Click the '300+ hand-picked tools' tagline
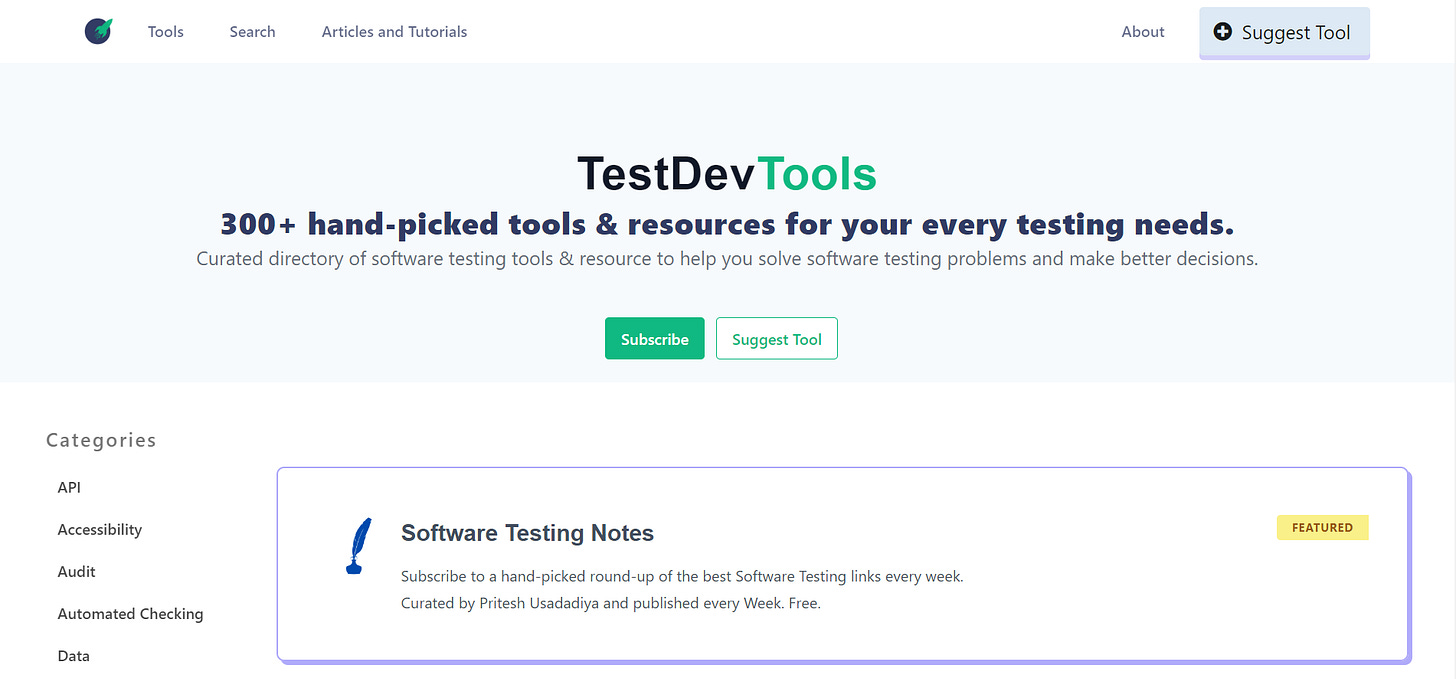 click(x=727, y=223)
